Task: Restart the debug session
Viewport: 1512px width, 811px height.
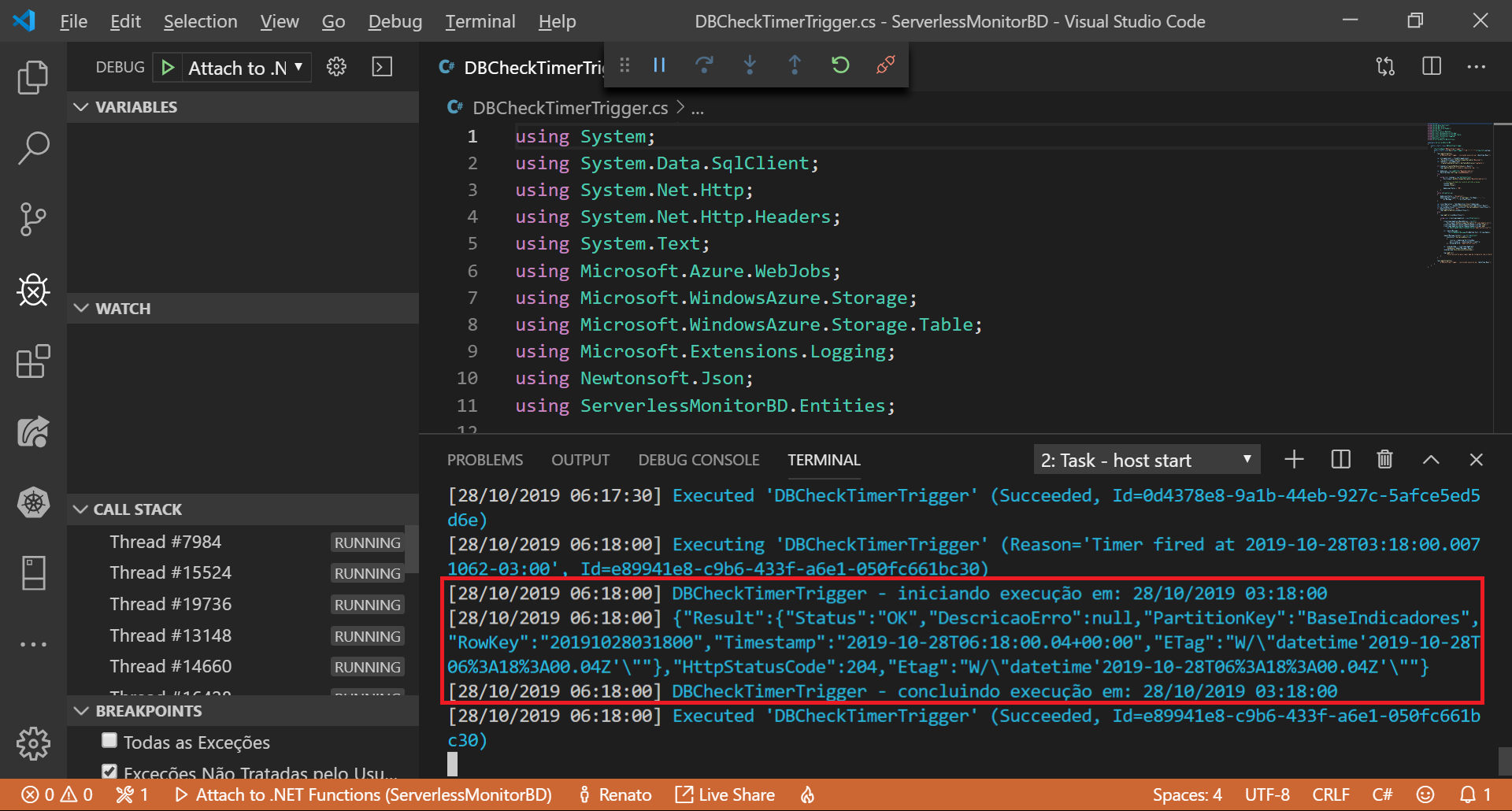Action: pyautogui.click(x=839, y=65)
